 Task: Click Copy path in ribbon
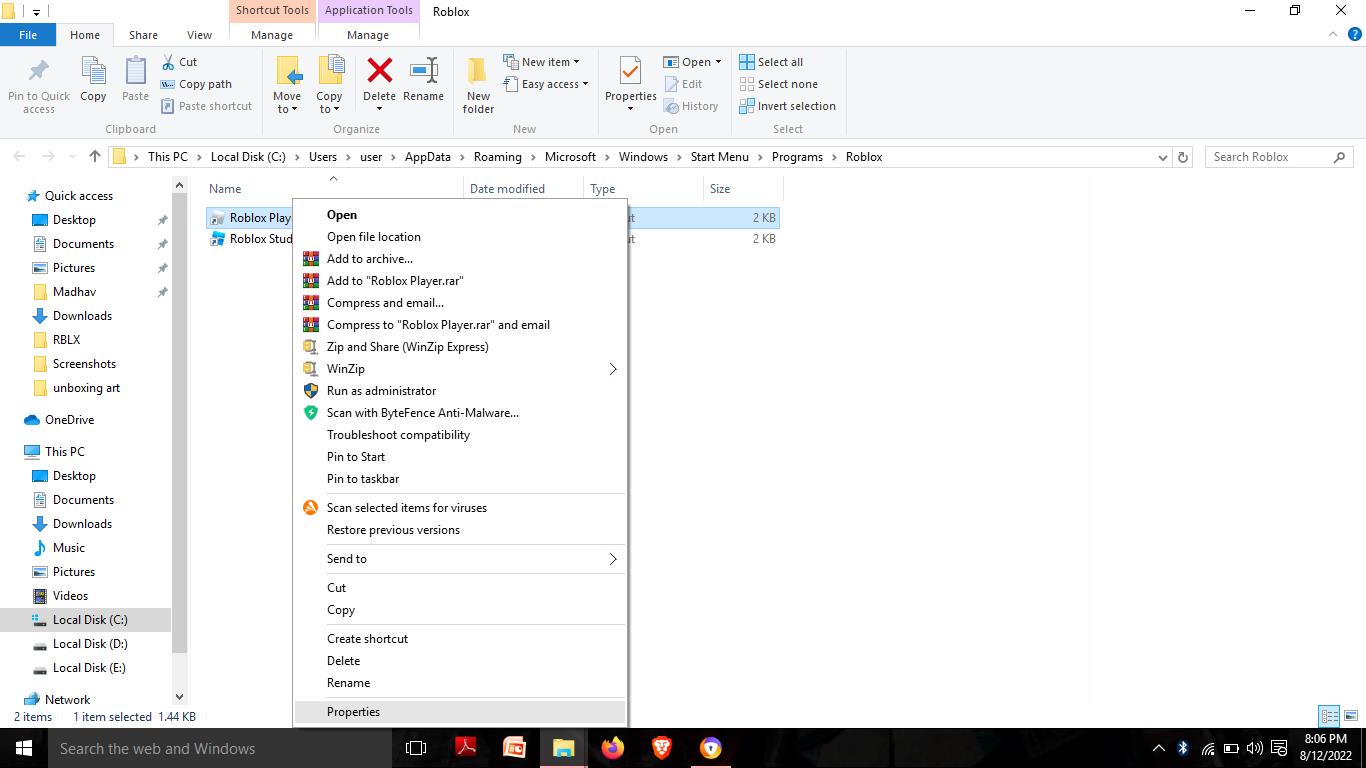point(196,84)
